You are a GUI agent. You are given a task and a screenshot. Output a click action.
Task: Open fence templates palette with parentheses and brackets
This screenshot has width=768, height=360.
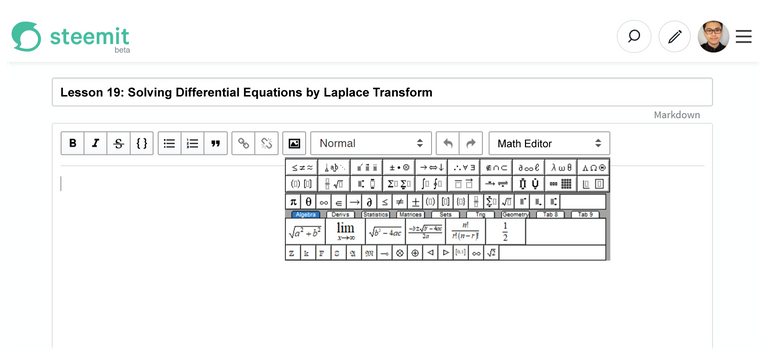[301, 184]
